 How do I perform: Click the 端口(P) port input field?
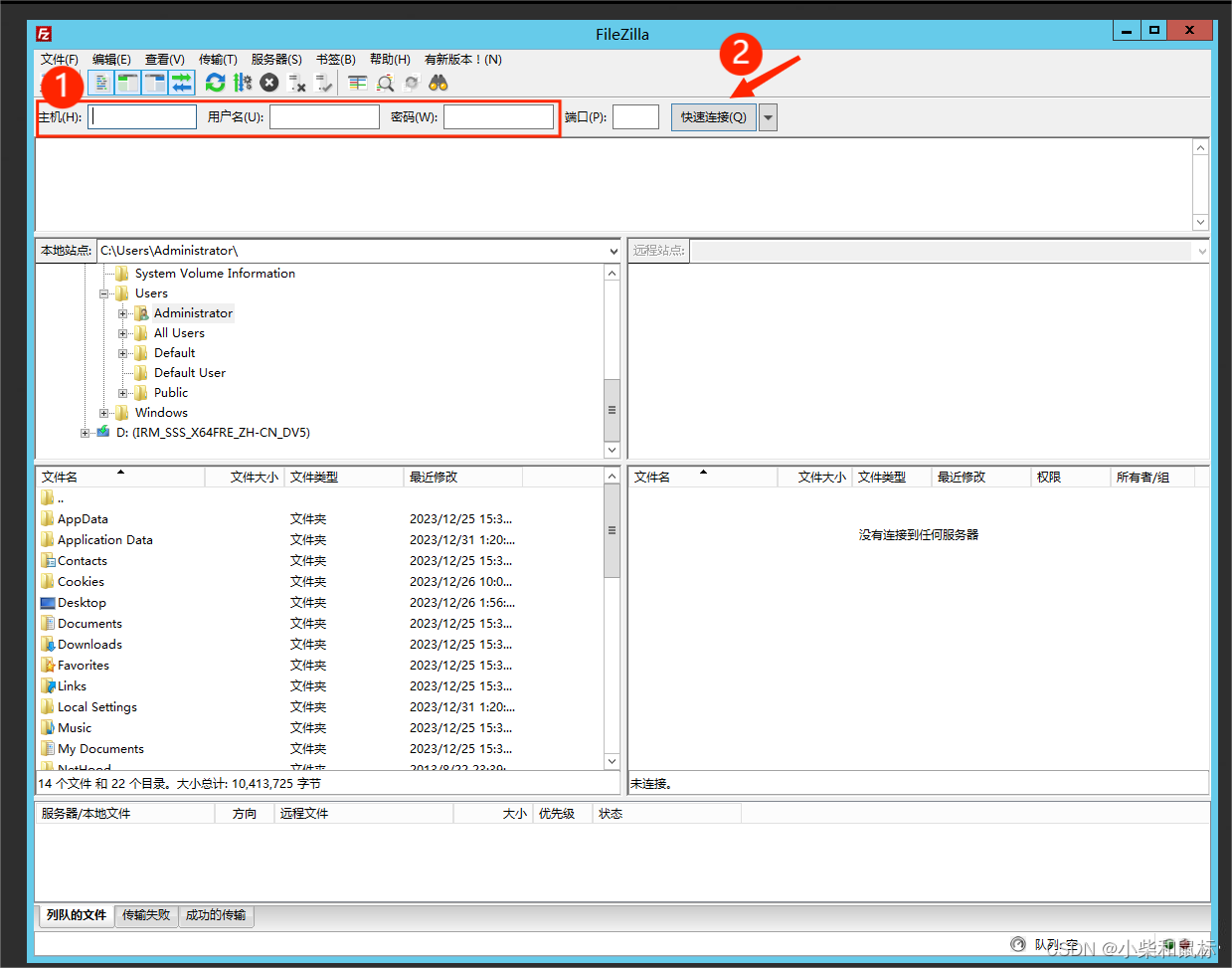tap(635, 117)
